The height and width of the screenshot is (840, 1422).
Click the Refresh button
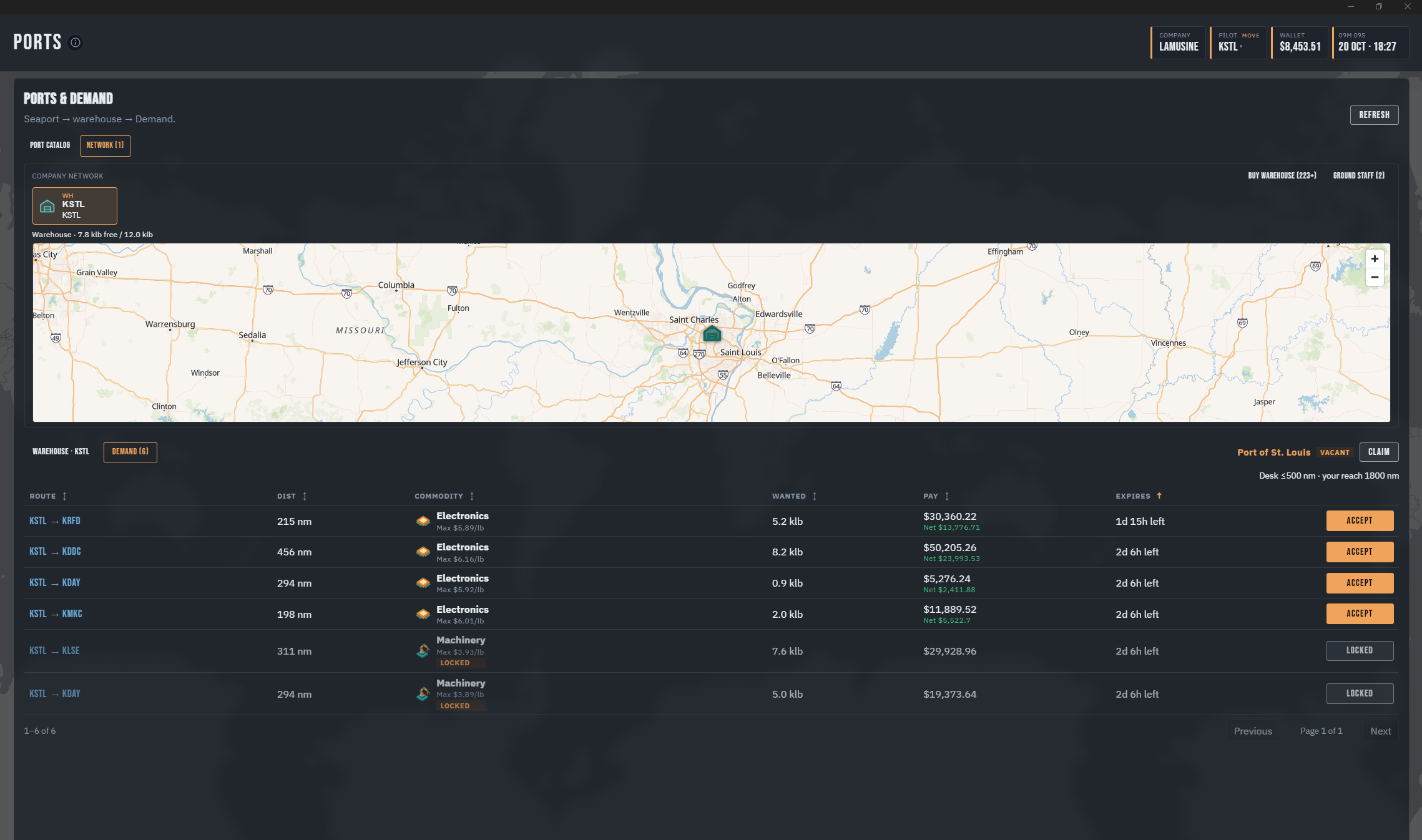click(x=1374, y=115)
